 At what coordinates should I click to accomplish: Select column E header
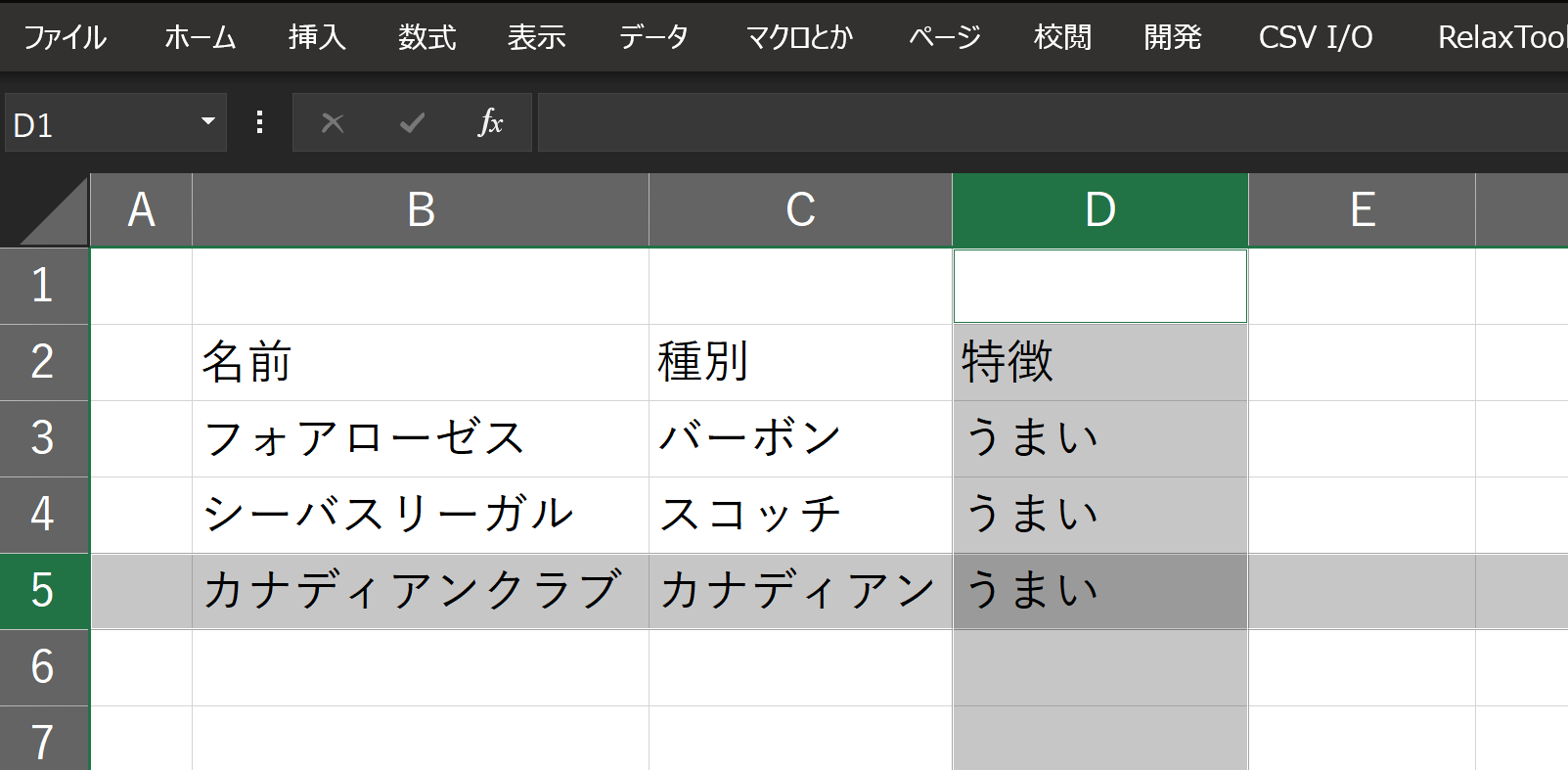(x=1362, y=209)
